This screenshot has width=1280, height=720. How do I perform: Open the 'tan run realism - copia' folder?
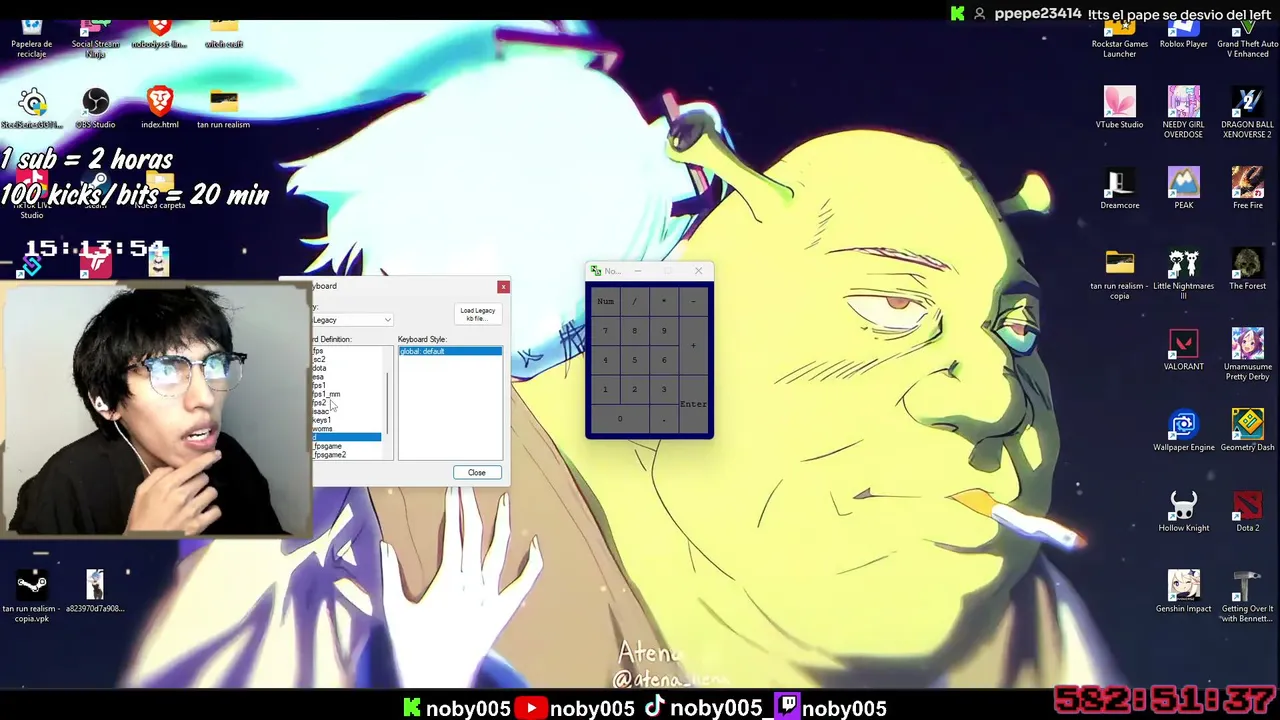pos(1119,274)
